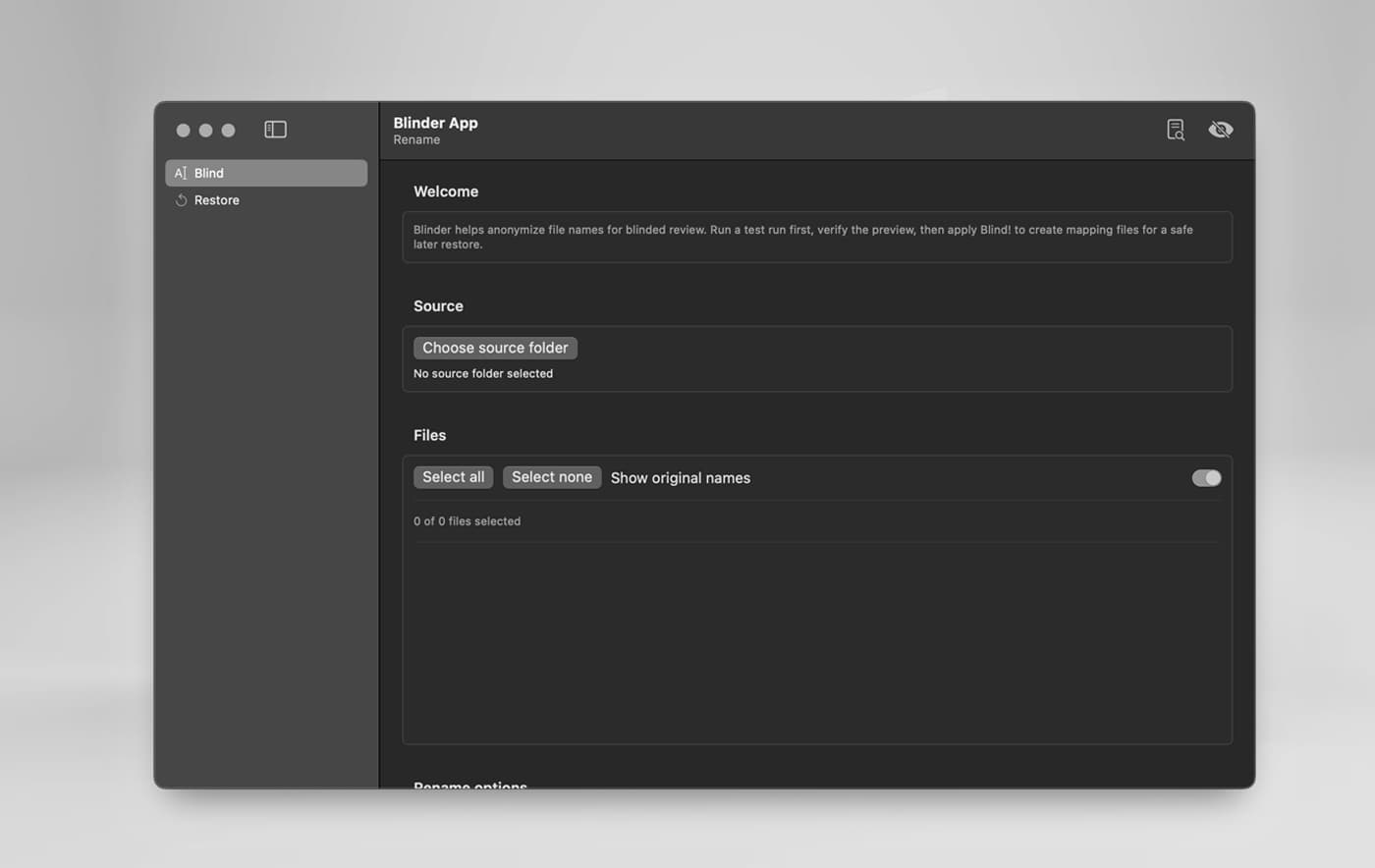The width and height of the screenshot is (1375, 868).
Task: Click the Blinder App window title
Action: pyautogui.click(x=435, y=123)
